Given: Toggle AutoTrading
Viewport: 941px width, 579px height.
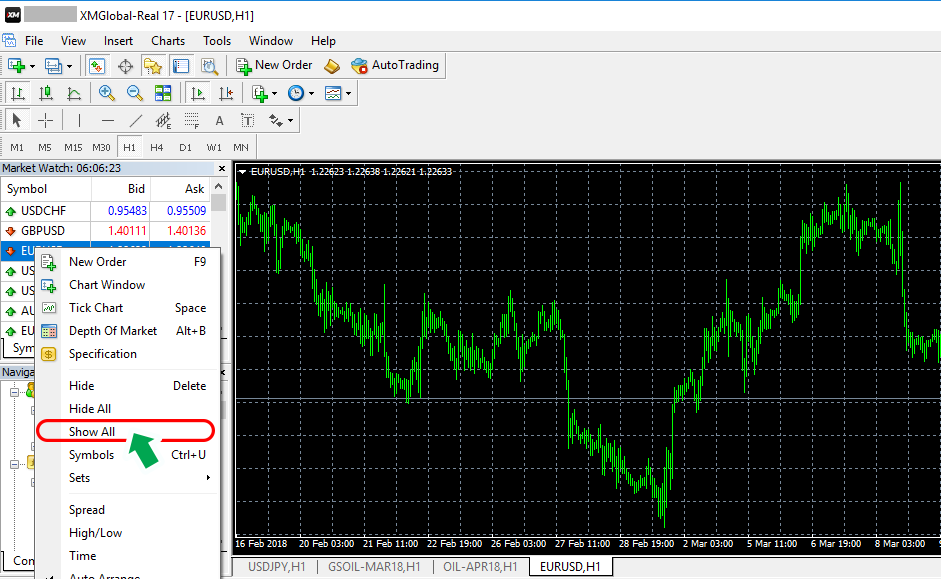Looking at the screenshot, I should coord(395,65).
